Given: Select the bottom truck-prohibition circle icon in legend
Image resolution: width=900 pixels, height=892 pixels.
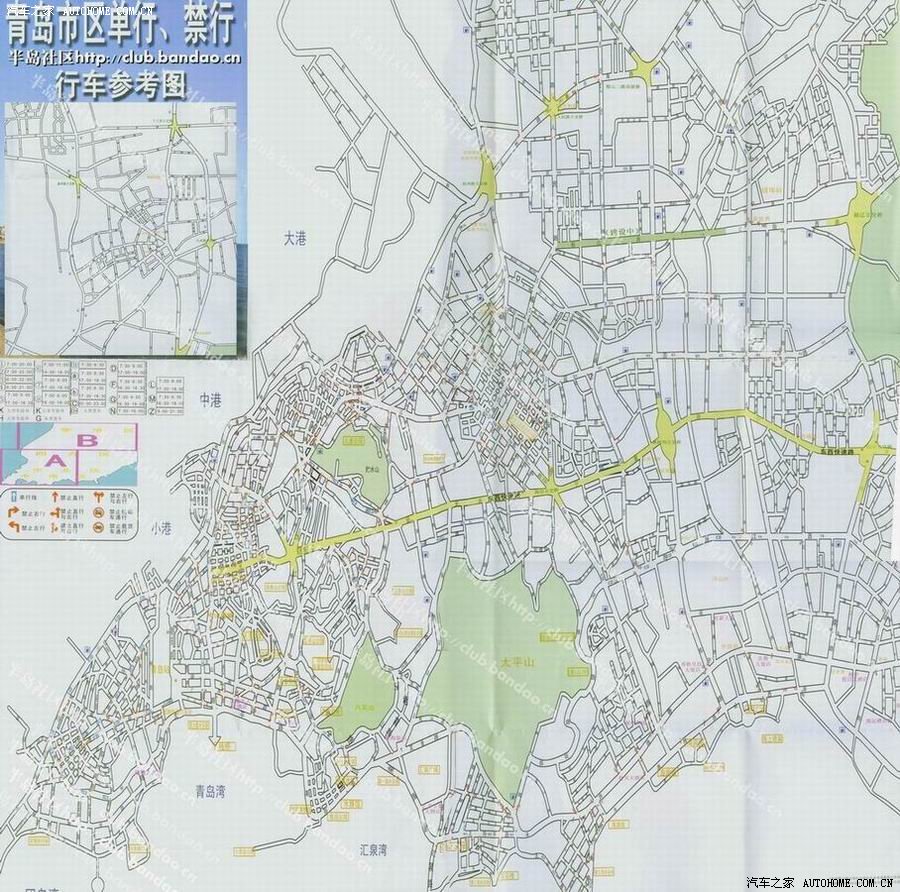Looking at the screenshot, I should coord(100,527).
